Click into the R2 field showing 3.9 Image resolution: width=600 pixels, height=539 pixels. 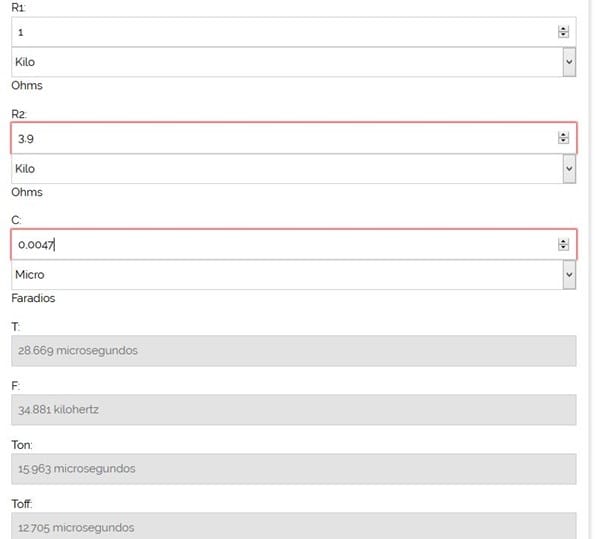coord(280,138)
